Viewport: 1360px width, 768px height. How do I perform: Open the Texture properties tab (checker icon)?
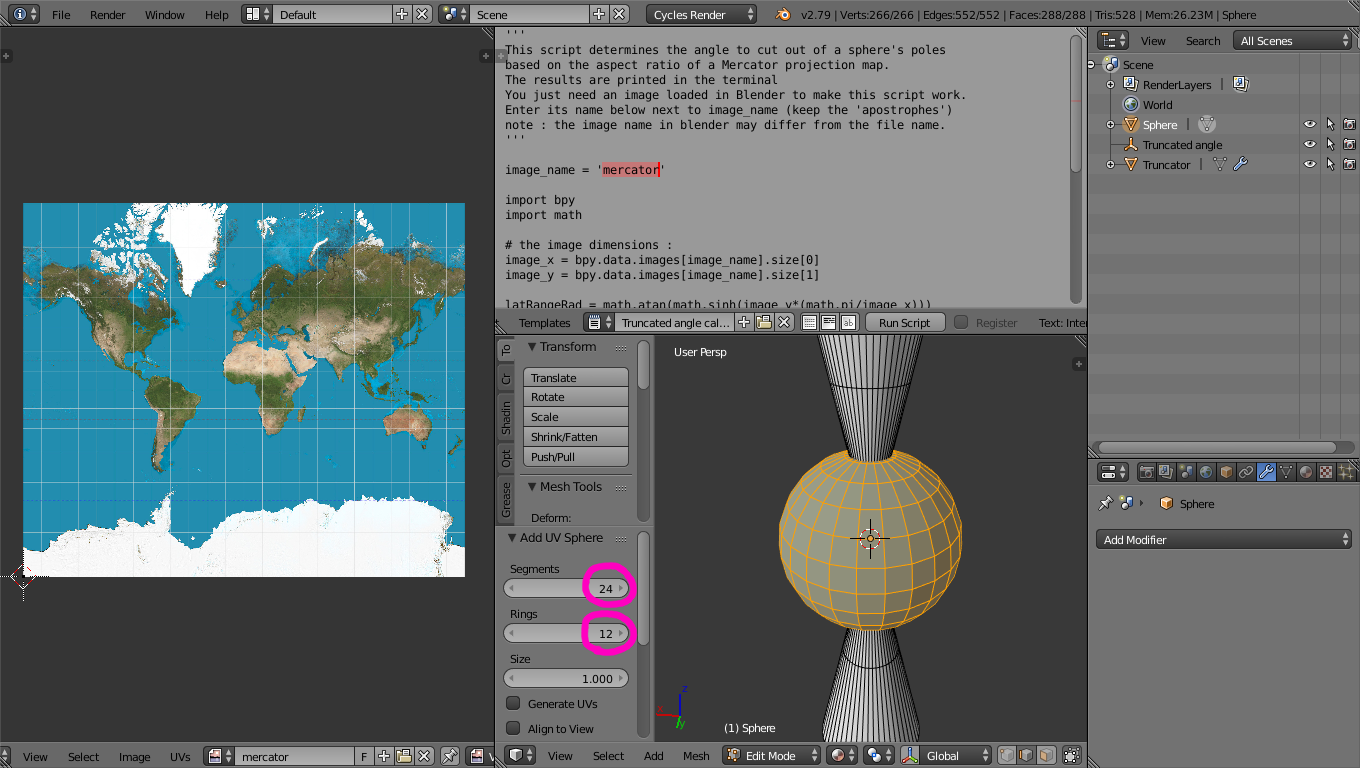1327,472
